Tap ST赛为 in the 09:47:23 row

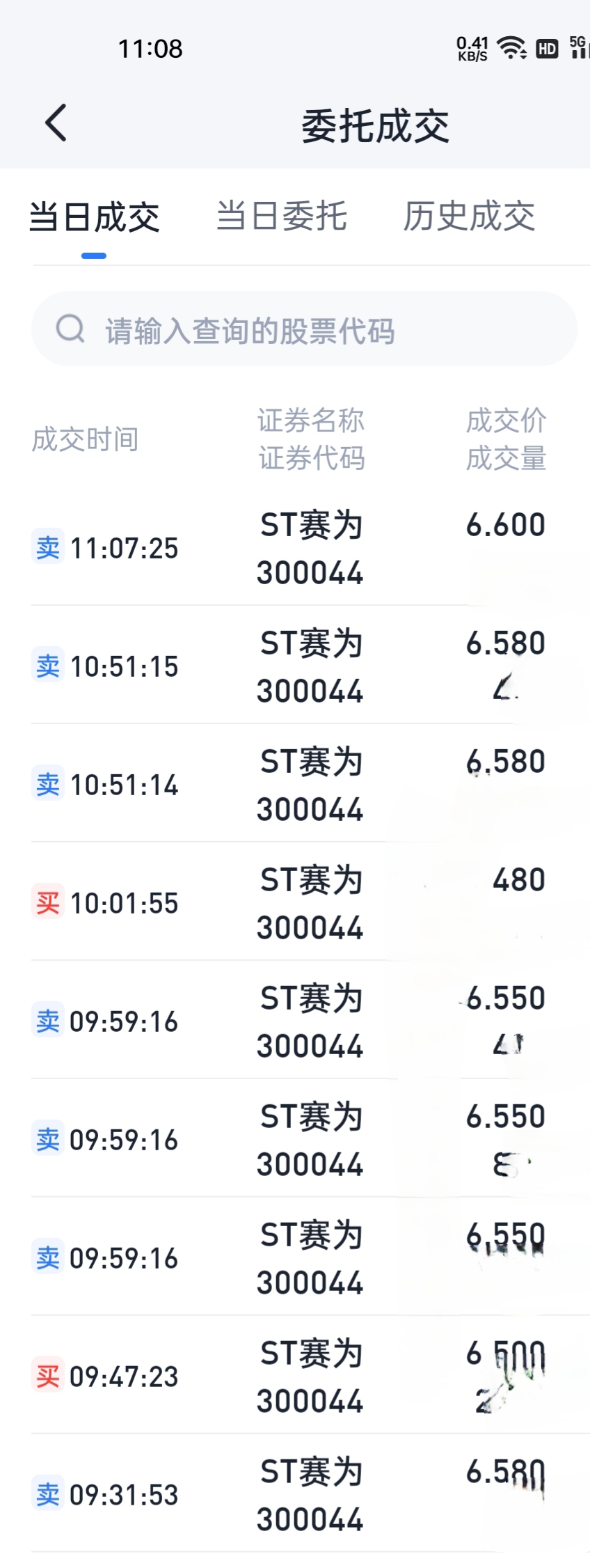pos(311,1353)
